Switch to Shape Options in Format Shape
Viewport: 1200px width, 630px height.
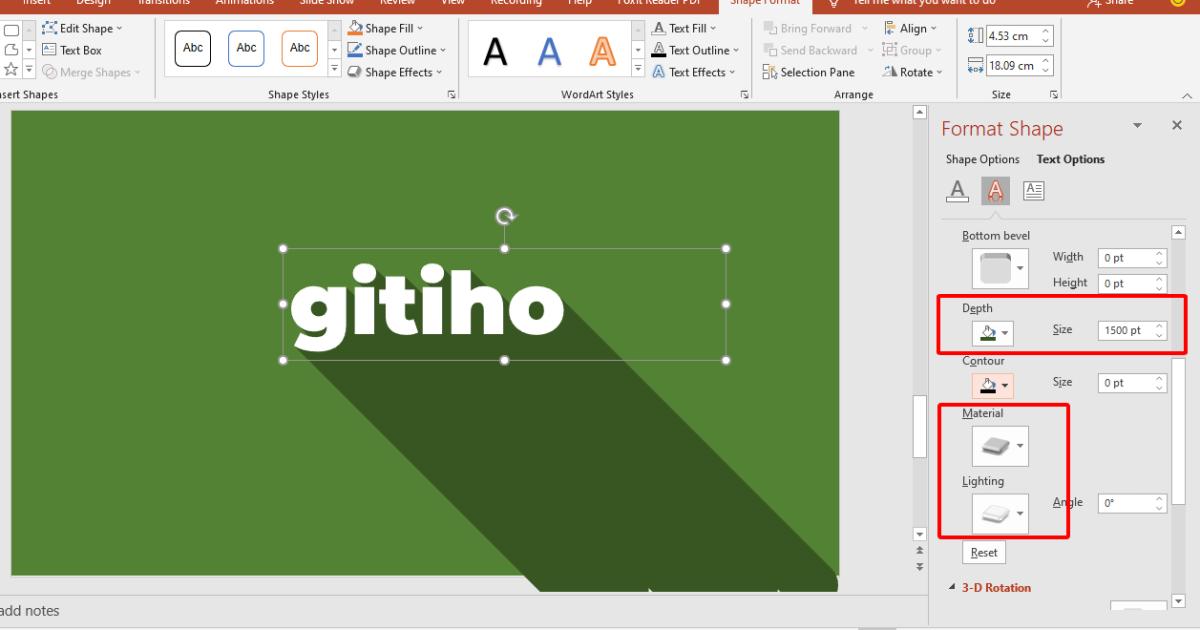[x=982, y=159]
